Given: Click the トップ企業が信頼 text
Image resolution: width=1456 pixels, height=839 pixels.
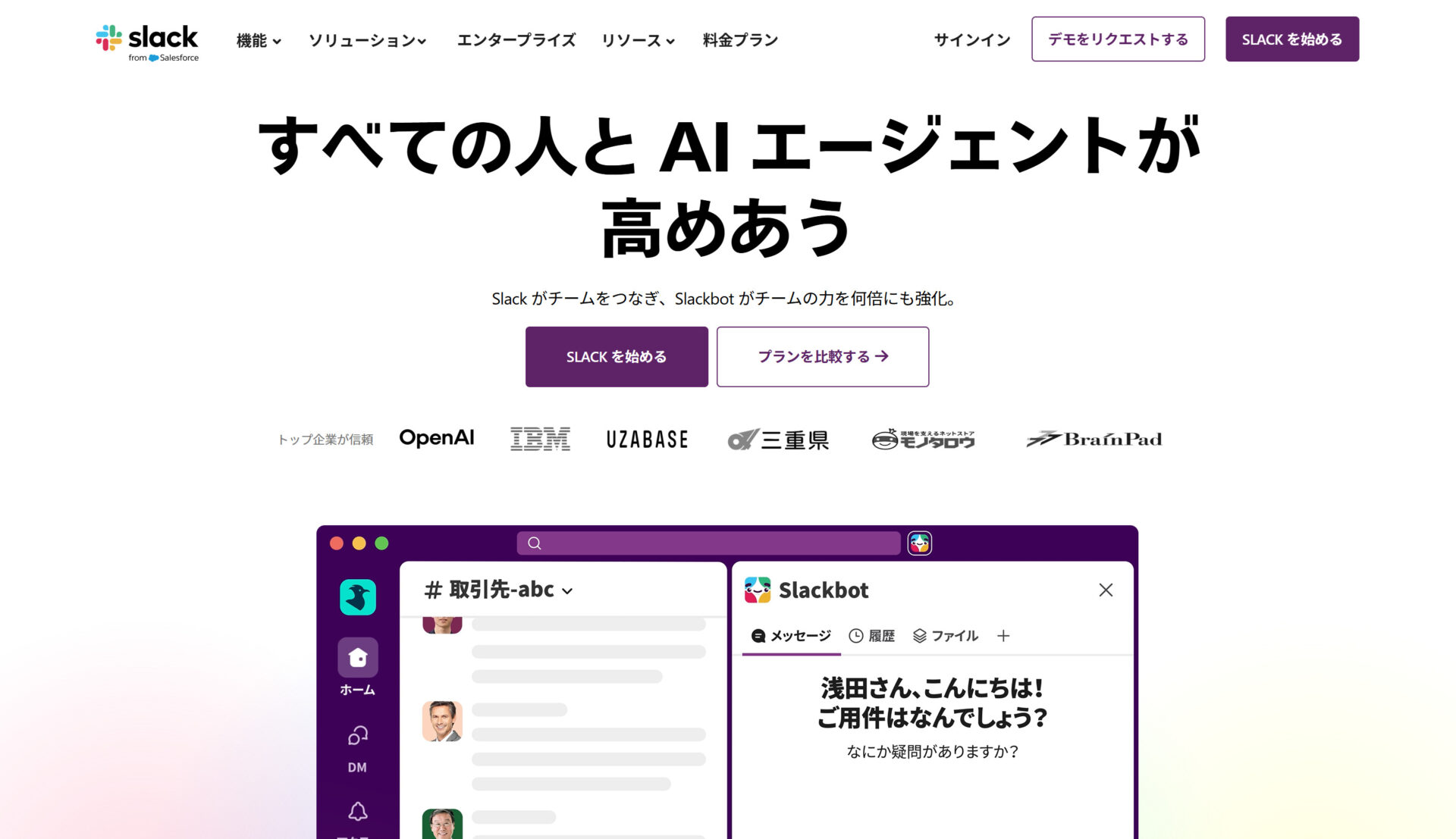Looking at the screenshot, I should [x=325, y=440].
